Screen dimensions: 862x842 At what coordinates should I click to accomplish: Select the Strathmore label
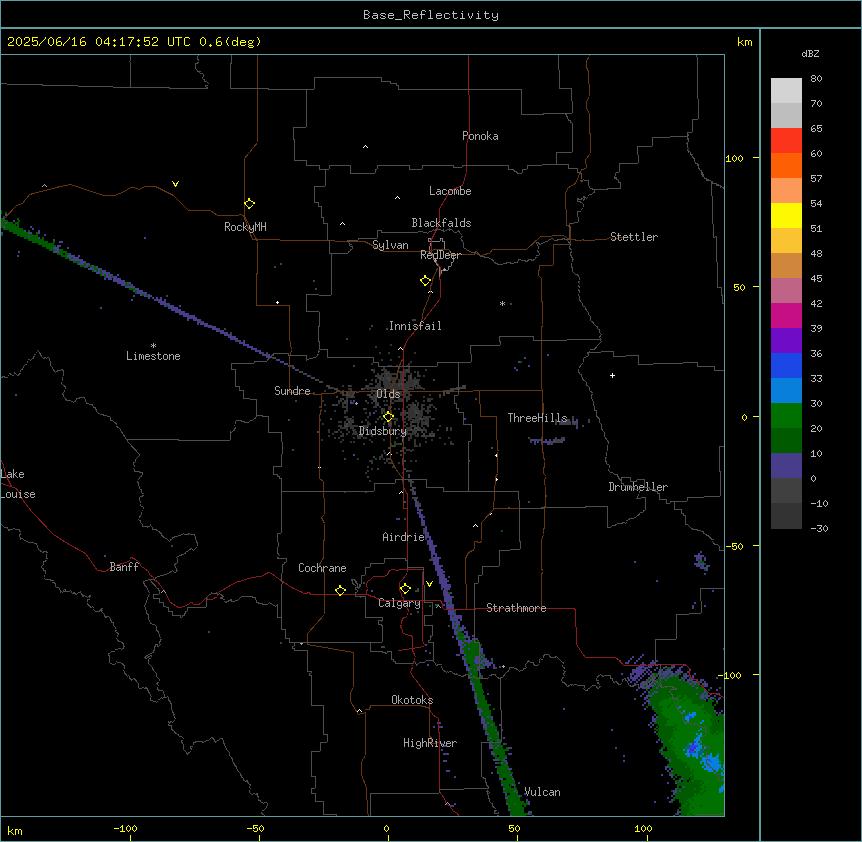click(516, 608)
